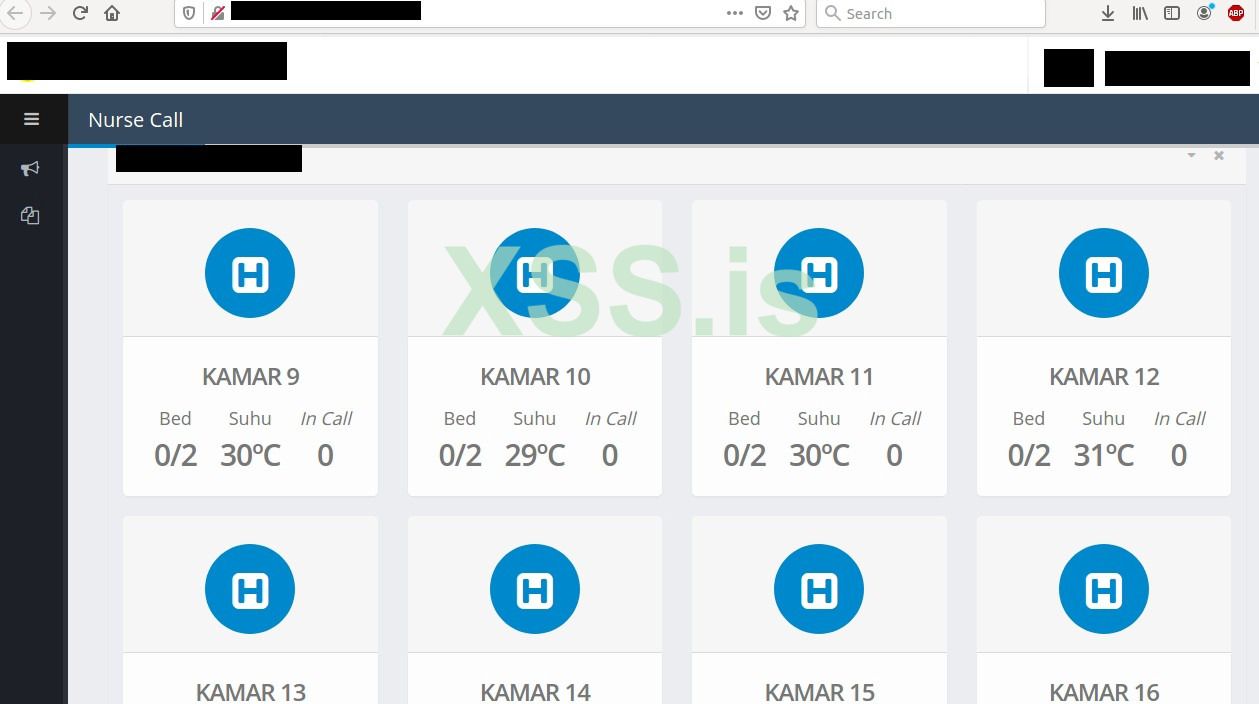Click the Suhu label in KAMAR 9
The width and height of the screenshot is (1259, 704).
coord(250,419)
